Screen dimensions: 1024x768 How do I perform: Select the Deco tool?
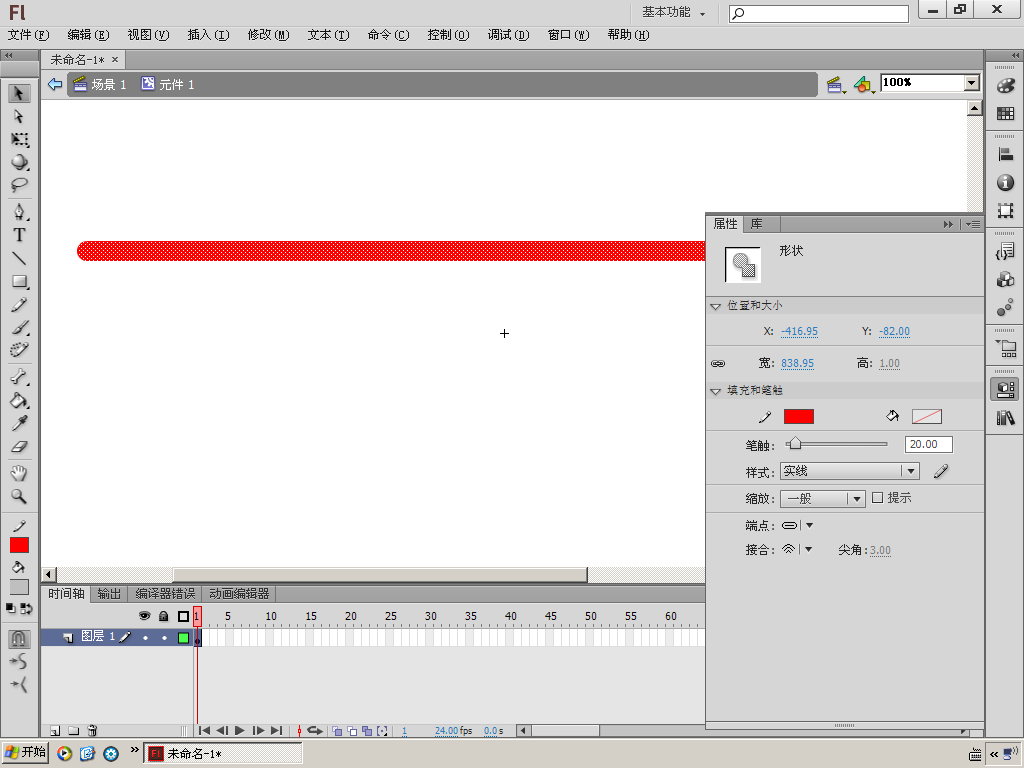click(x=19, y=350)
